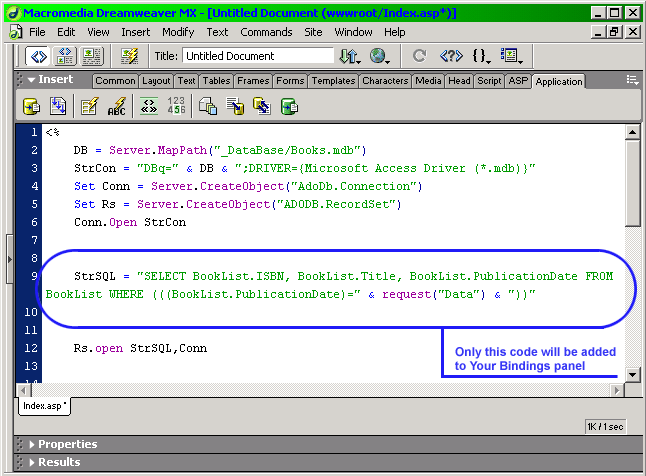Select the ASP insert tab
646x476 pixels.
click(x=518, y=81)
